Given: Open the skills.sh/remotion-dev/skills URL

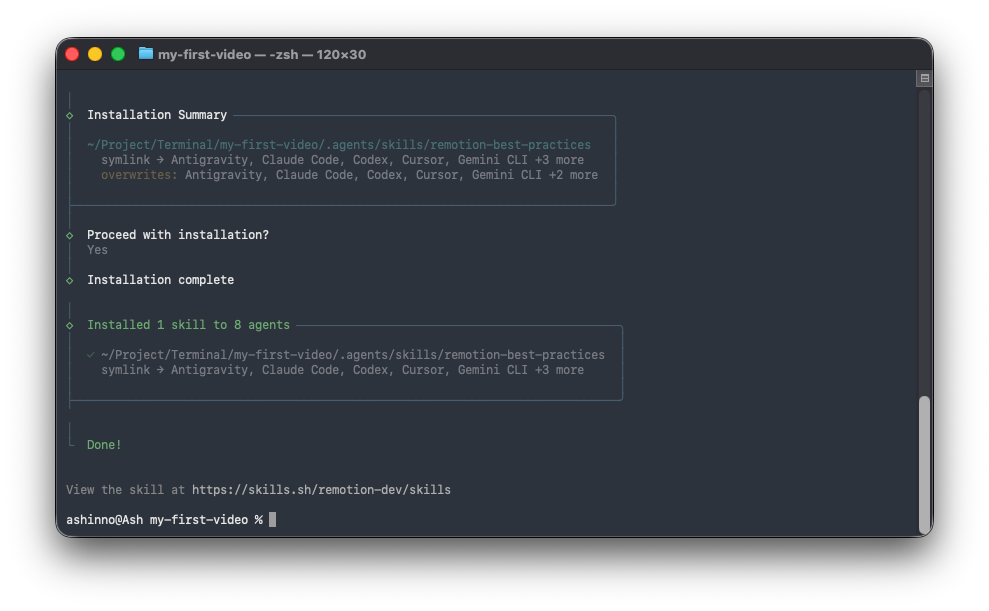Looking at the screenshot, I should pos(321,490).
